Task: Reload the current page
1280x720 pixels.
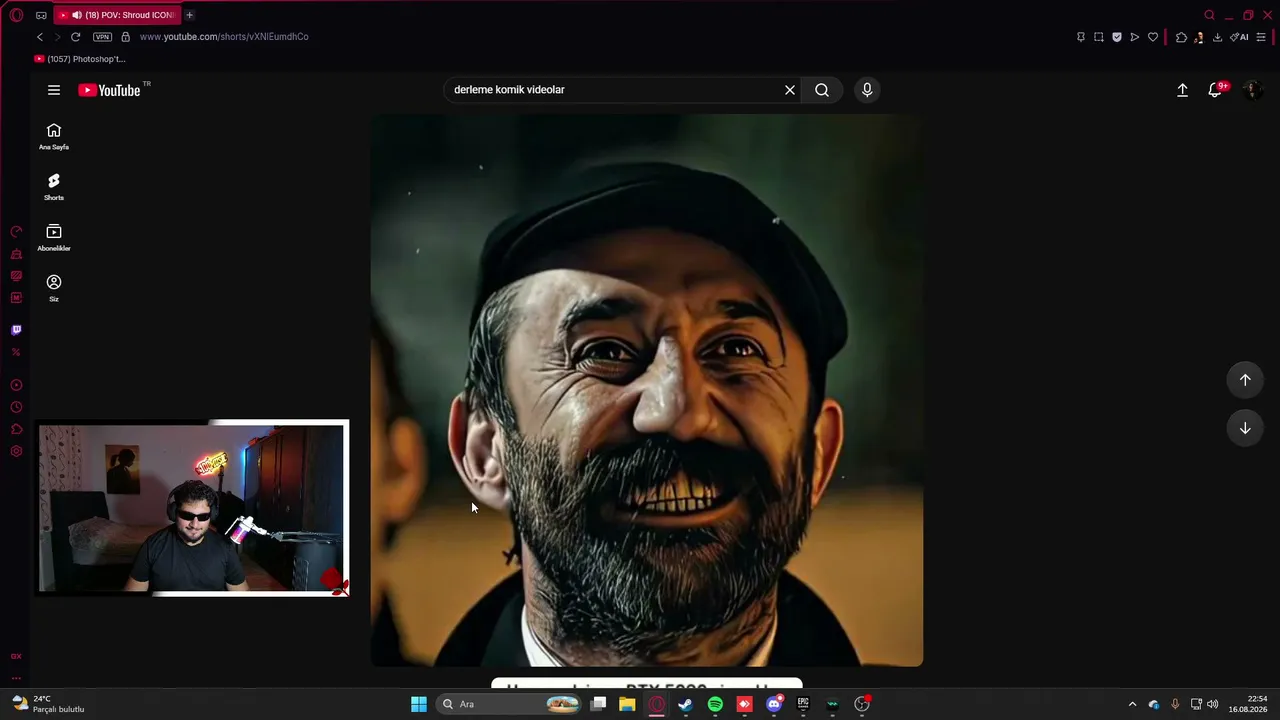Action: tap(75, 37)
